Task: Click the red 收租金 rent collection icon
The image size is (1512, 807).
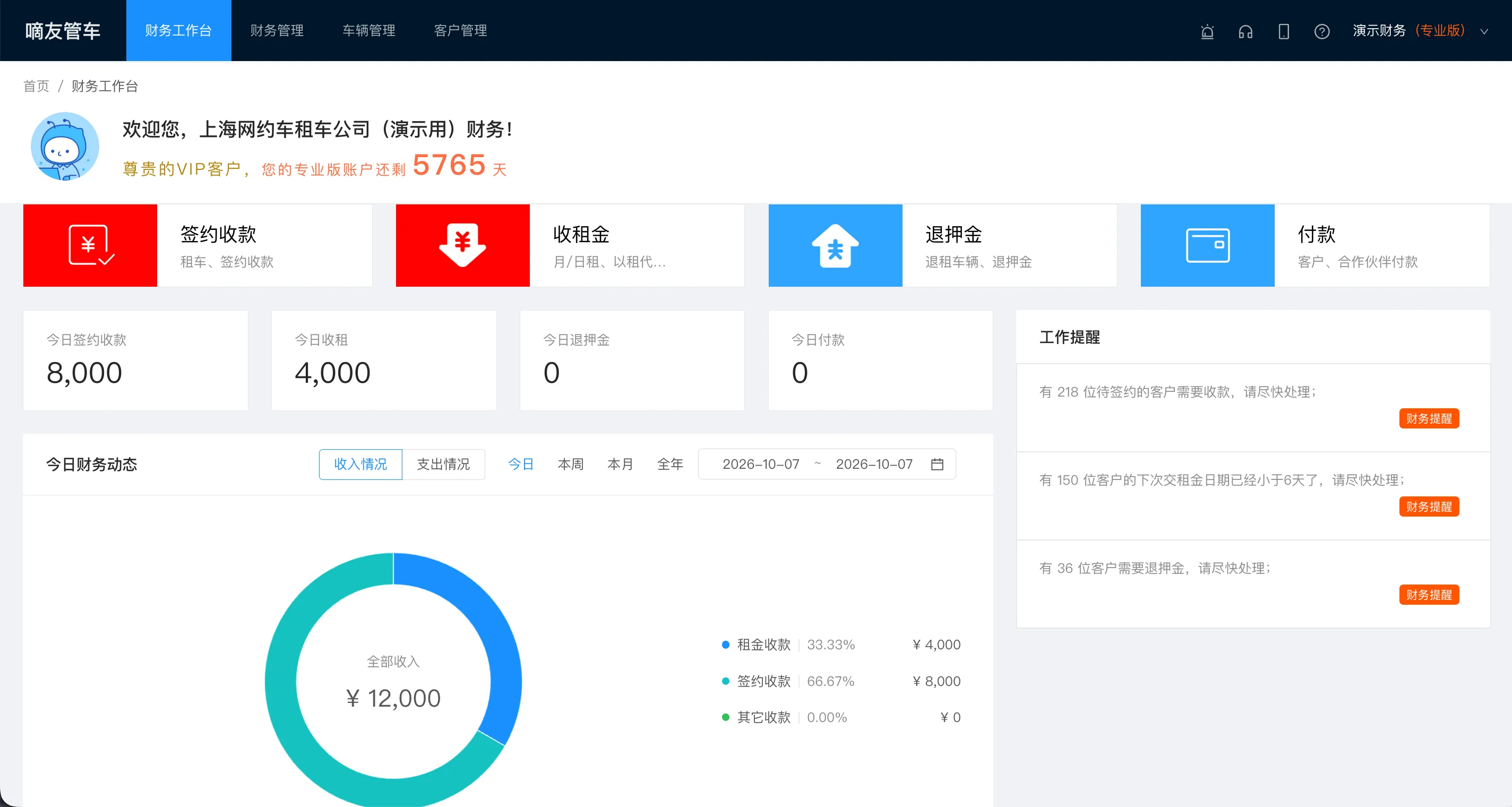Action: tap(462, 245)
